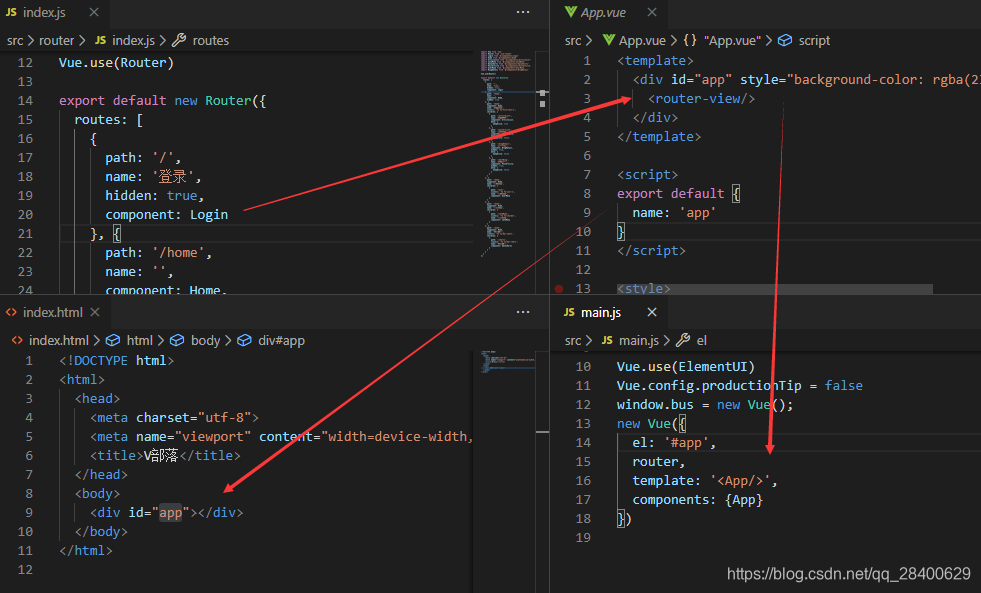Click 'export default new Router({' line
Viewport: 981px width, 593px height.
pos(163,101)
